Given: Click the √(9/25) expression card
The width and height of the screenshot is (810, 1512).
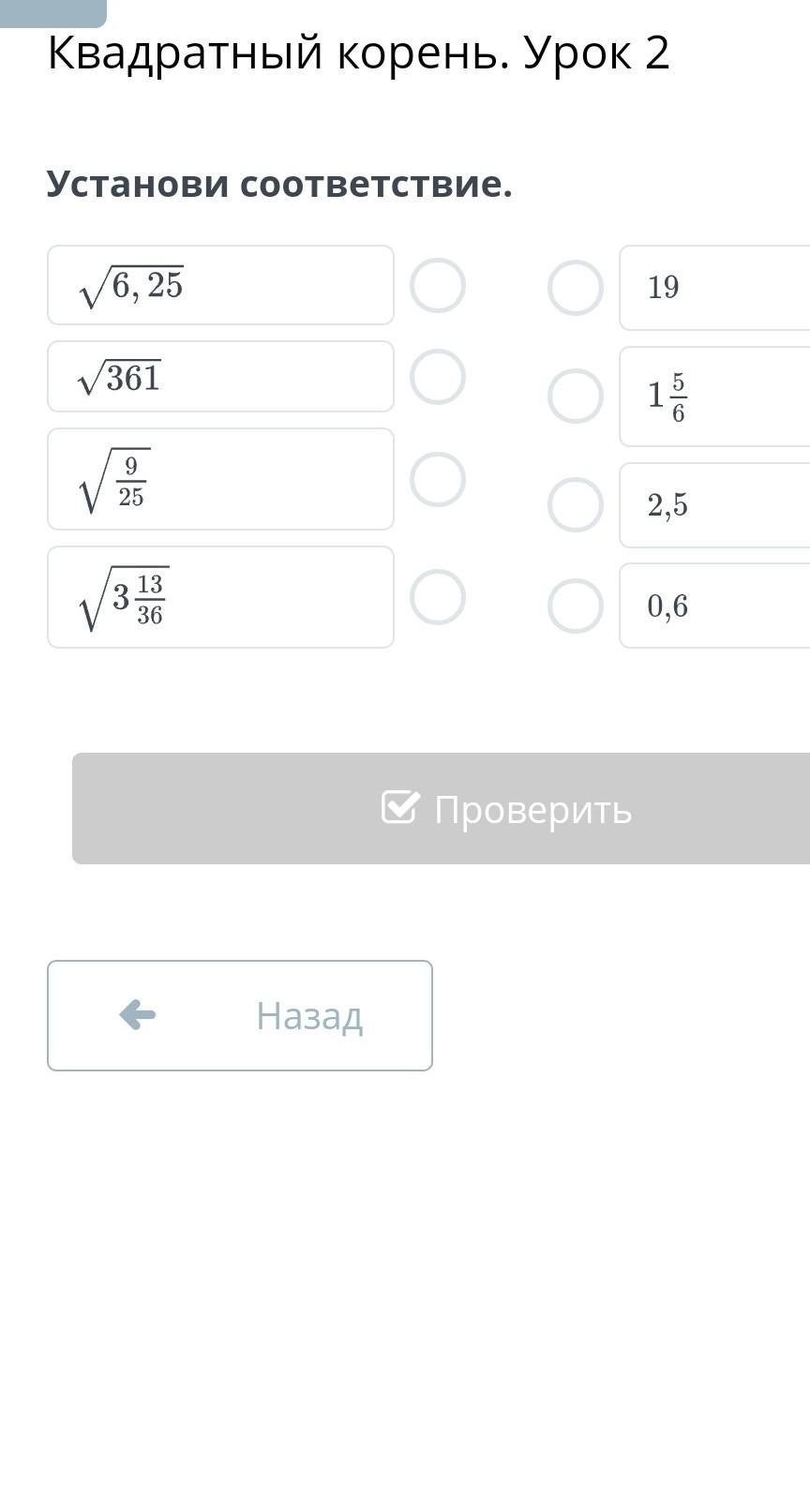Looking at the screenshot, I should [x=220, y=479].
